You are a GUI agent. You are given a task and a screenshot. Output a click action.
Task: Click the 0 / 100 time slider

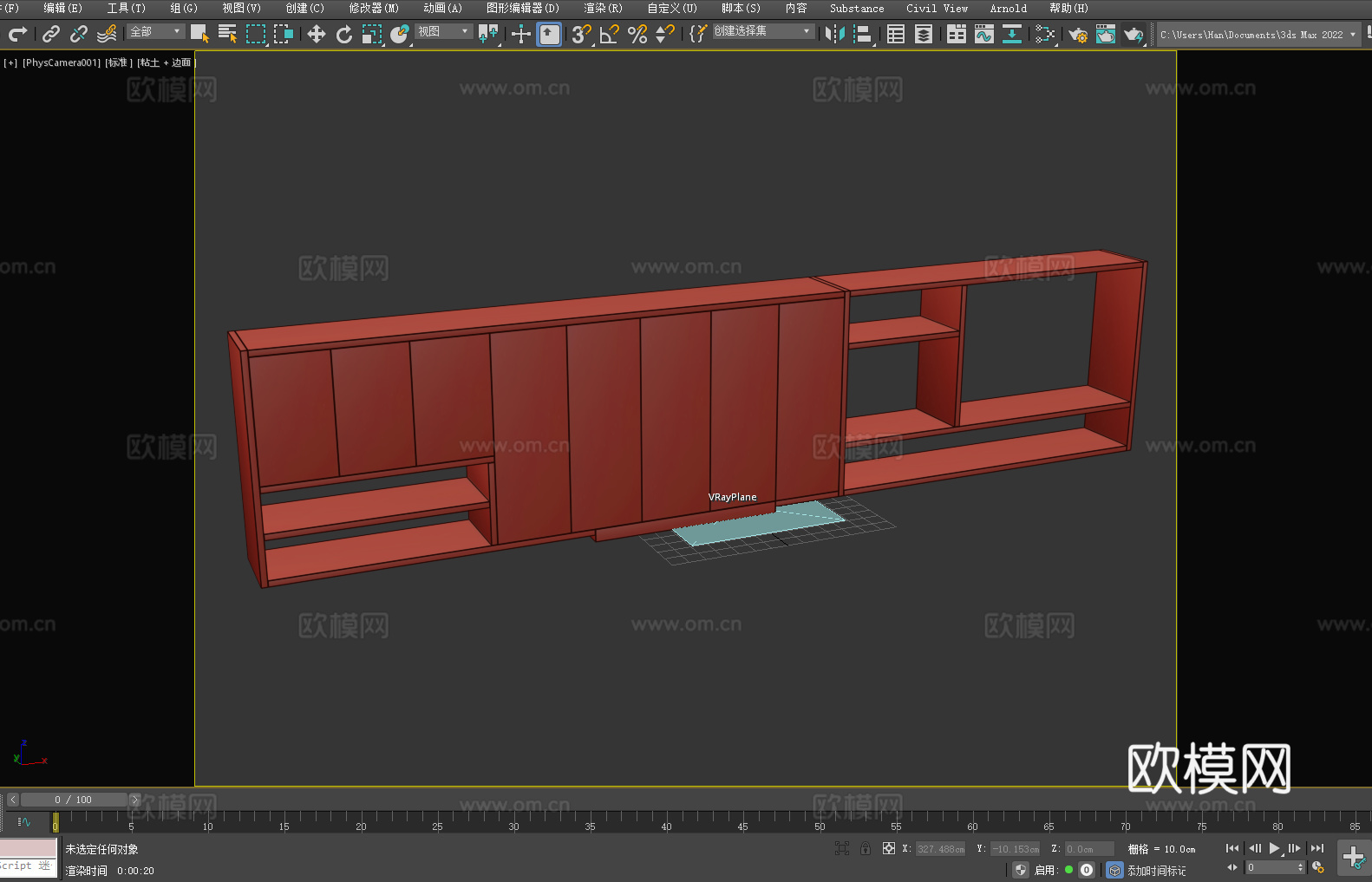74,800
